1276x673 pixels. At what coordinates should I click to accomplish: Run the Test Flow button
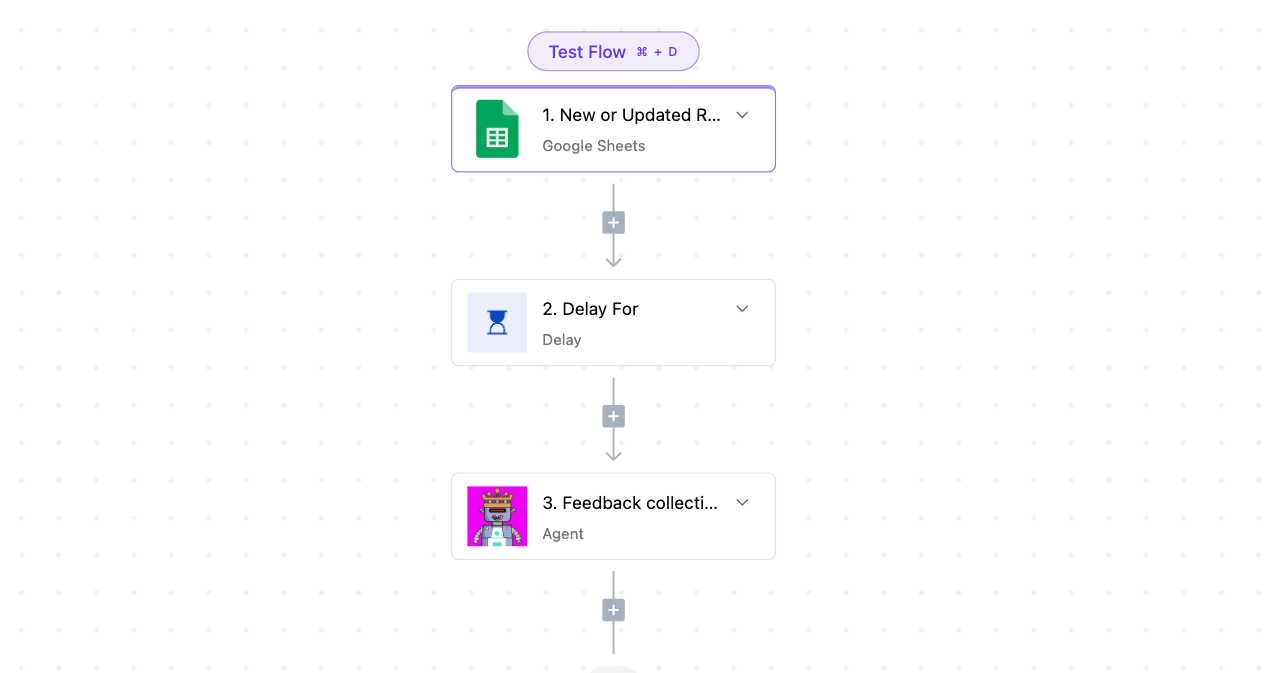coord(613,52)
